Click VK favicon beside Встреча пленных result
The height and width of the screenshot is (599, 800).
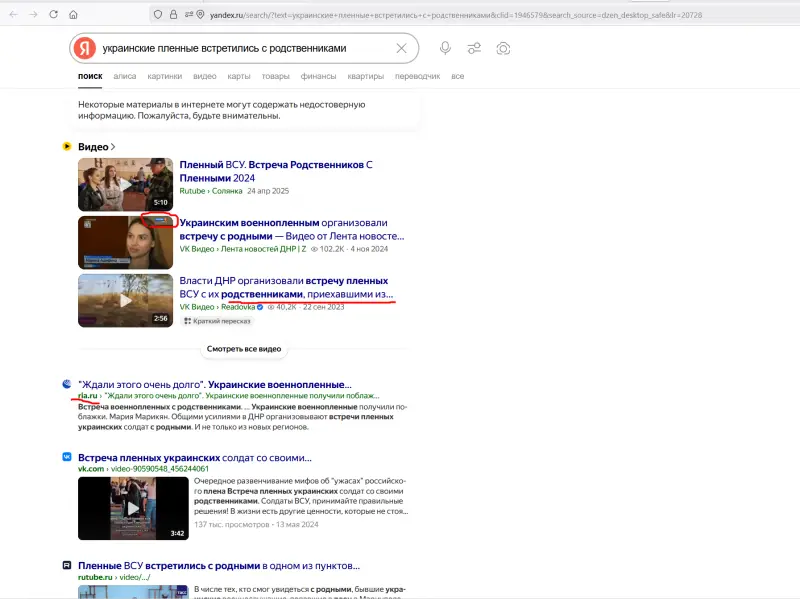pos(67,457)
